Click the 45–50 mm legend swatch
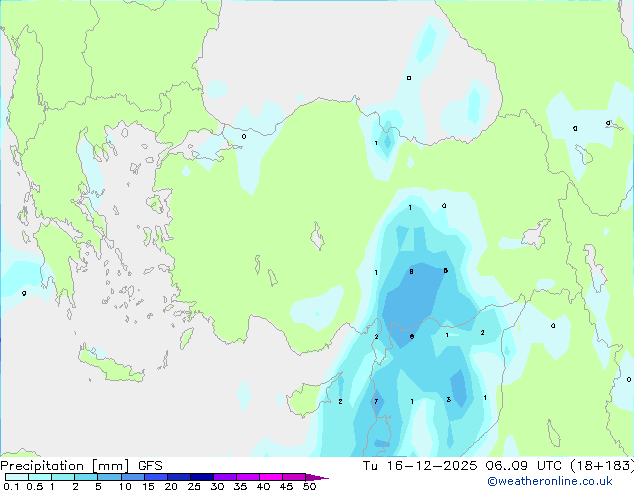The width and height of the screenshot is (634, 490). pos(294,477)
